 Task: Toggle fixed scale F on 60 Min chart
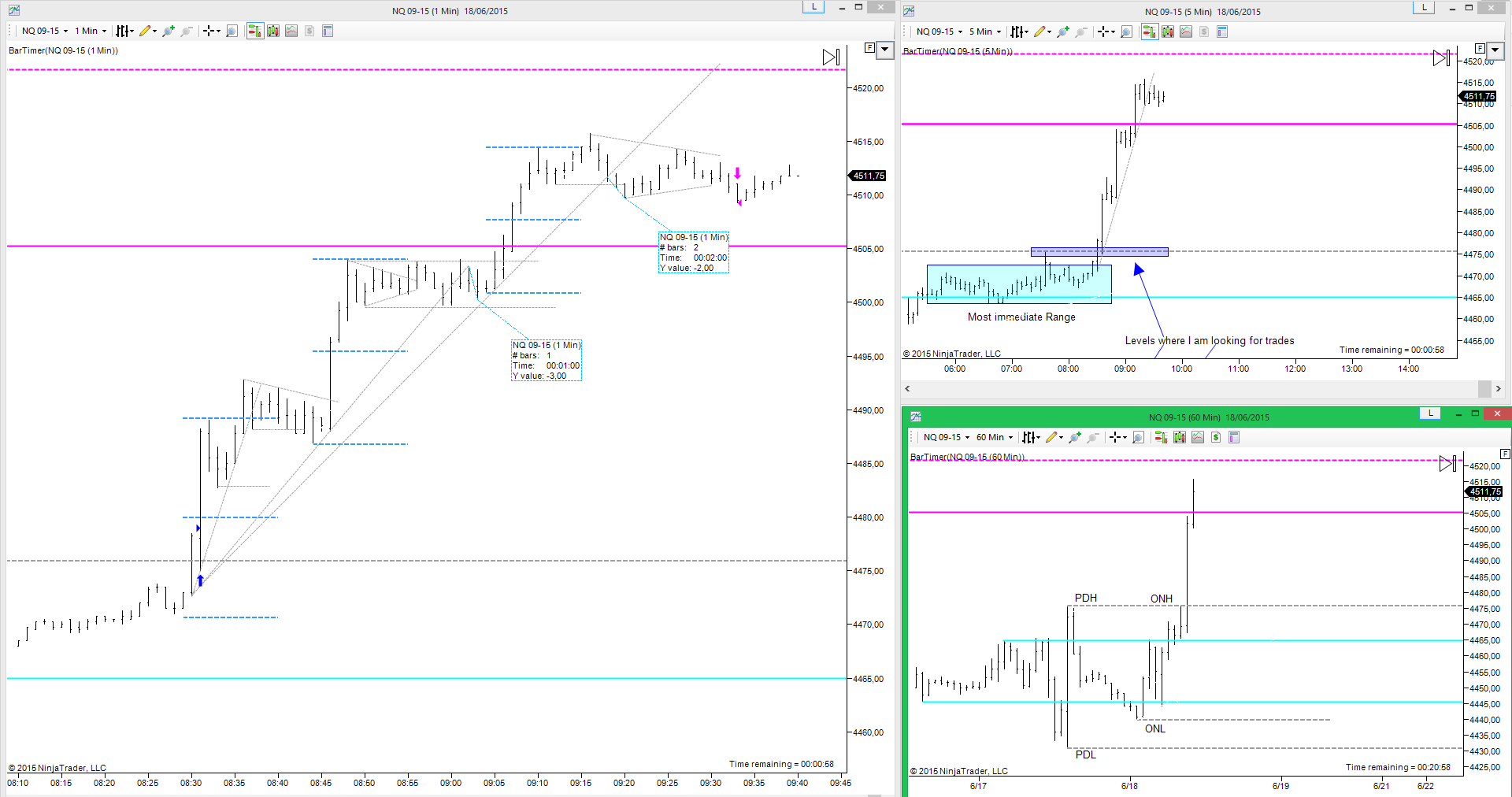tap(1505, 454)
